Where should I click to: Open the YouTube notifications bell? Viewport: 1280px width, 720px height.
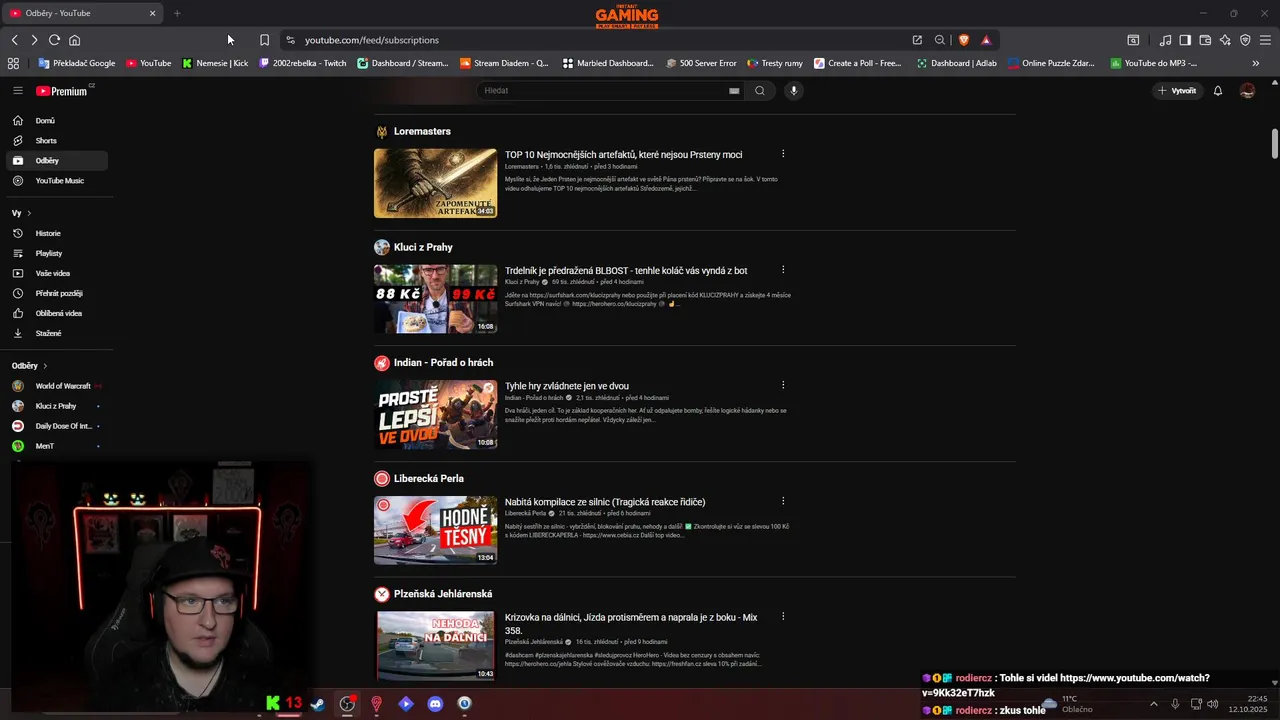tap(1218, 91)
